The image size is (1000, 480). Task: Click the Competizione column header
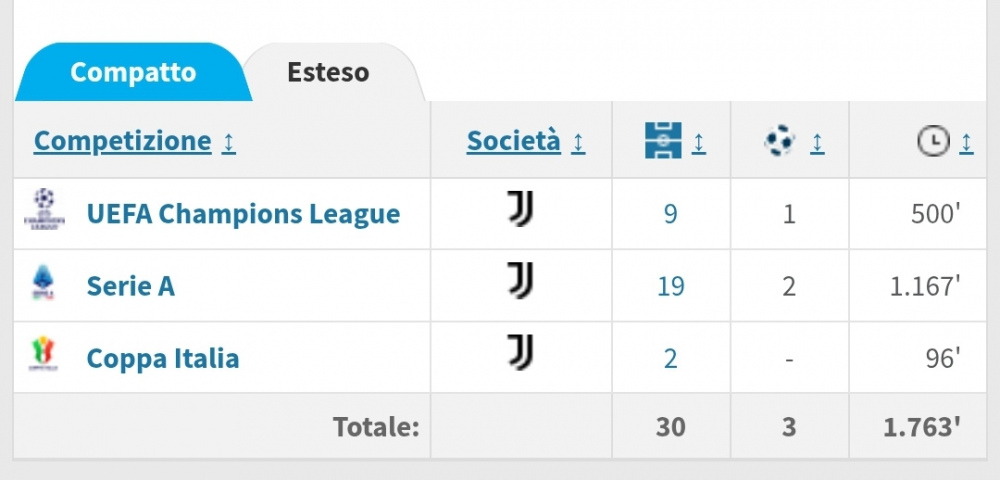coord(122,141)
